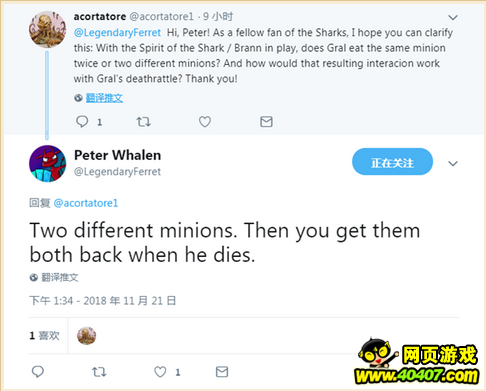Translate acortatore's tweet via 翻译推文 link
The width and height of the screenshot is (486, 391).
[x=104, y=98]
